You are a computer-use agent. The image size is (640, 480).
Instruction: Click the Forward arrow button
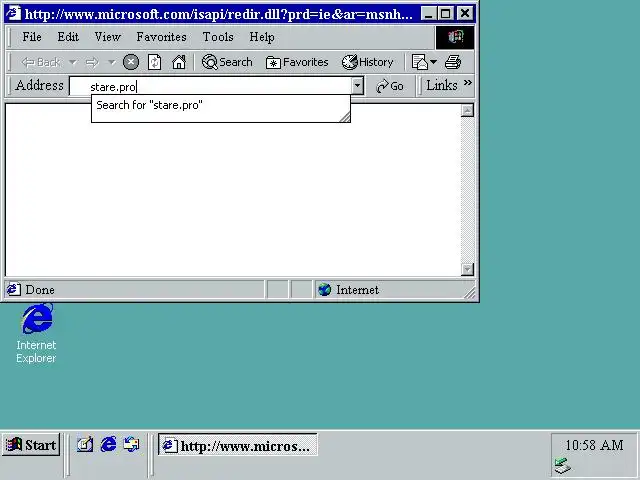click(x=92, y=62)
